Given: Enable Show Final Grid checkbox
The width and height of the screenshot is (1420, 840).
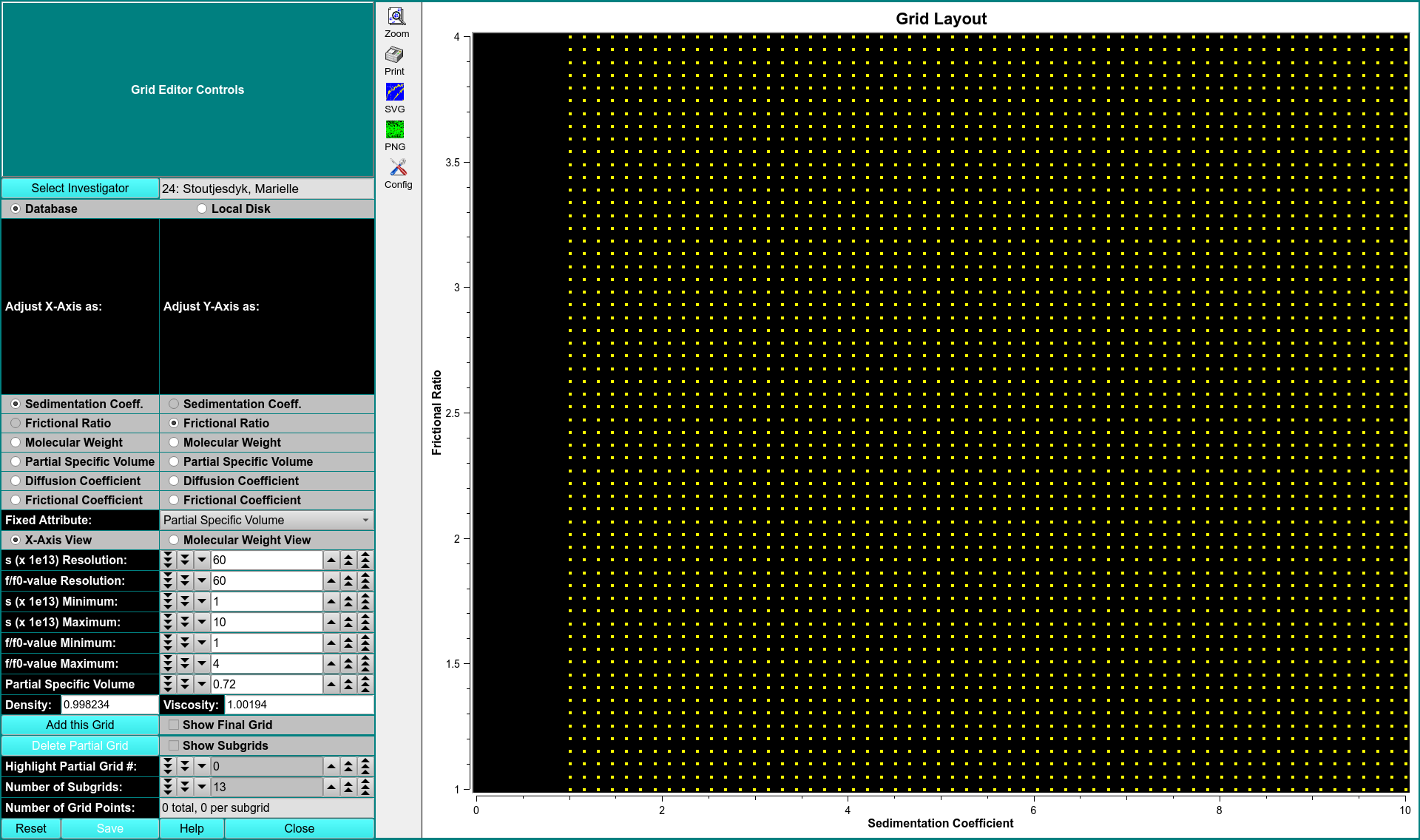Looking at the screenshot, I should click(x=174, y=725).
